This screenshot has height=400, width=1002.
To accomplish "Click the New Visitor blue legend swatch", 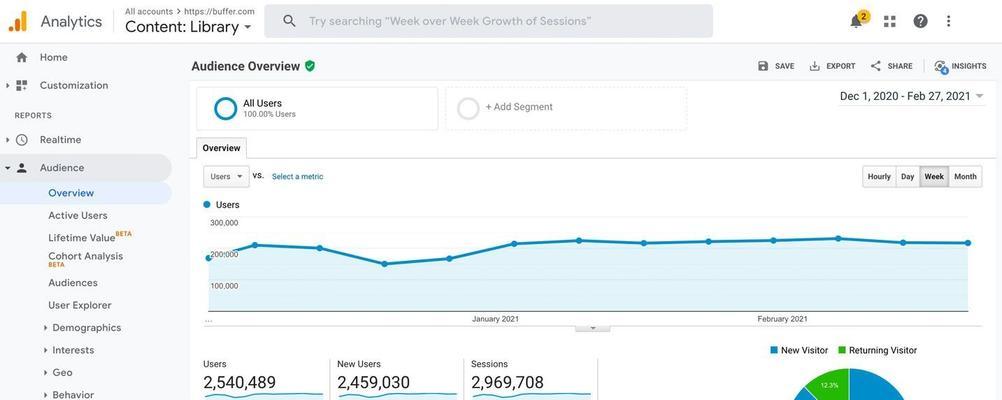I will [774, 350].
